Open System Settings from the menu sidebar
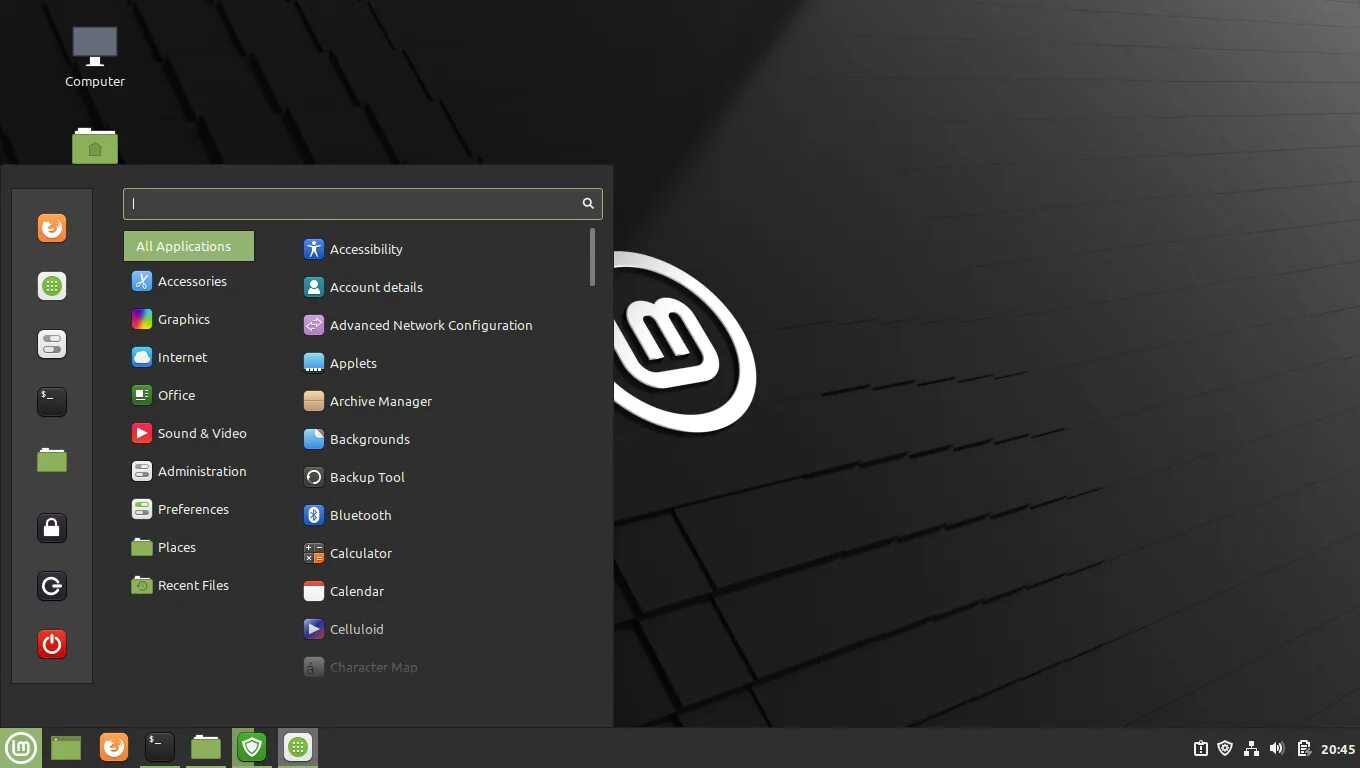 tap(51, 343)
